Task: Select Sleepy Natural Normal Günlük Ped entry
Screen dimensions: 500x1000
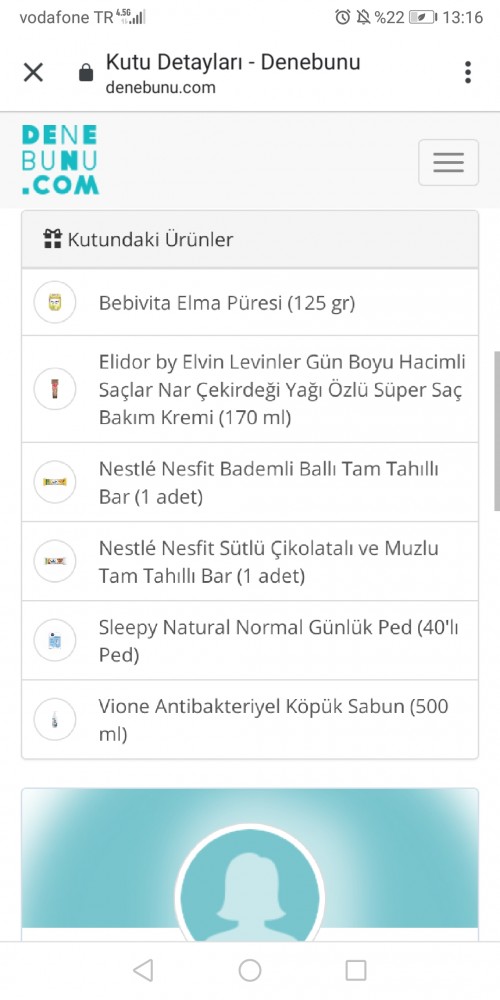Action: [x=279, y=641]
